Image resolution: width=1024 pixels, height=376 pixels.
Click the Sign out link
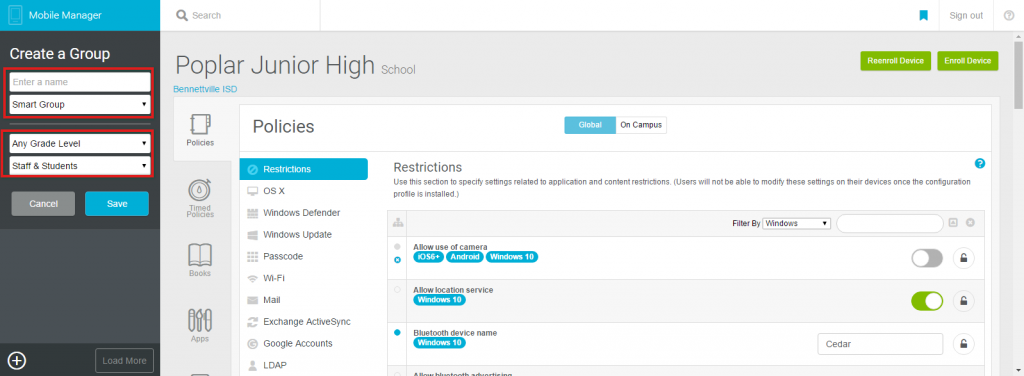pyautogui.click(x=966, y=15)
